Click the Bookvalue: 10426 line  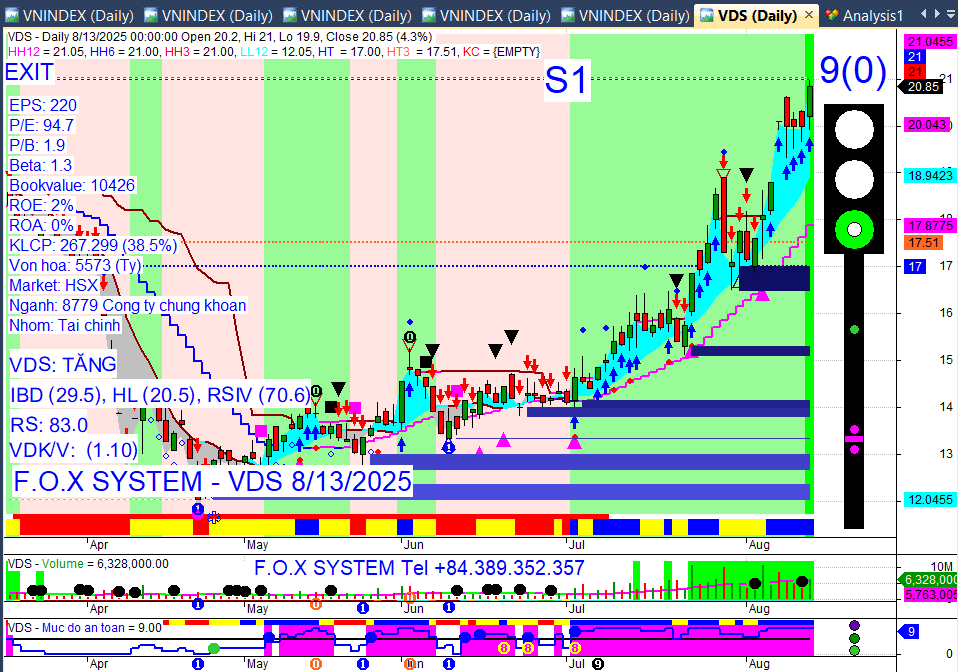(72, 185)
